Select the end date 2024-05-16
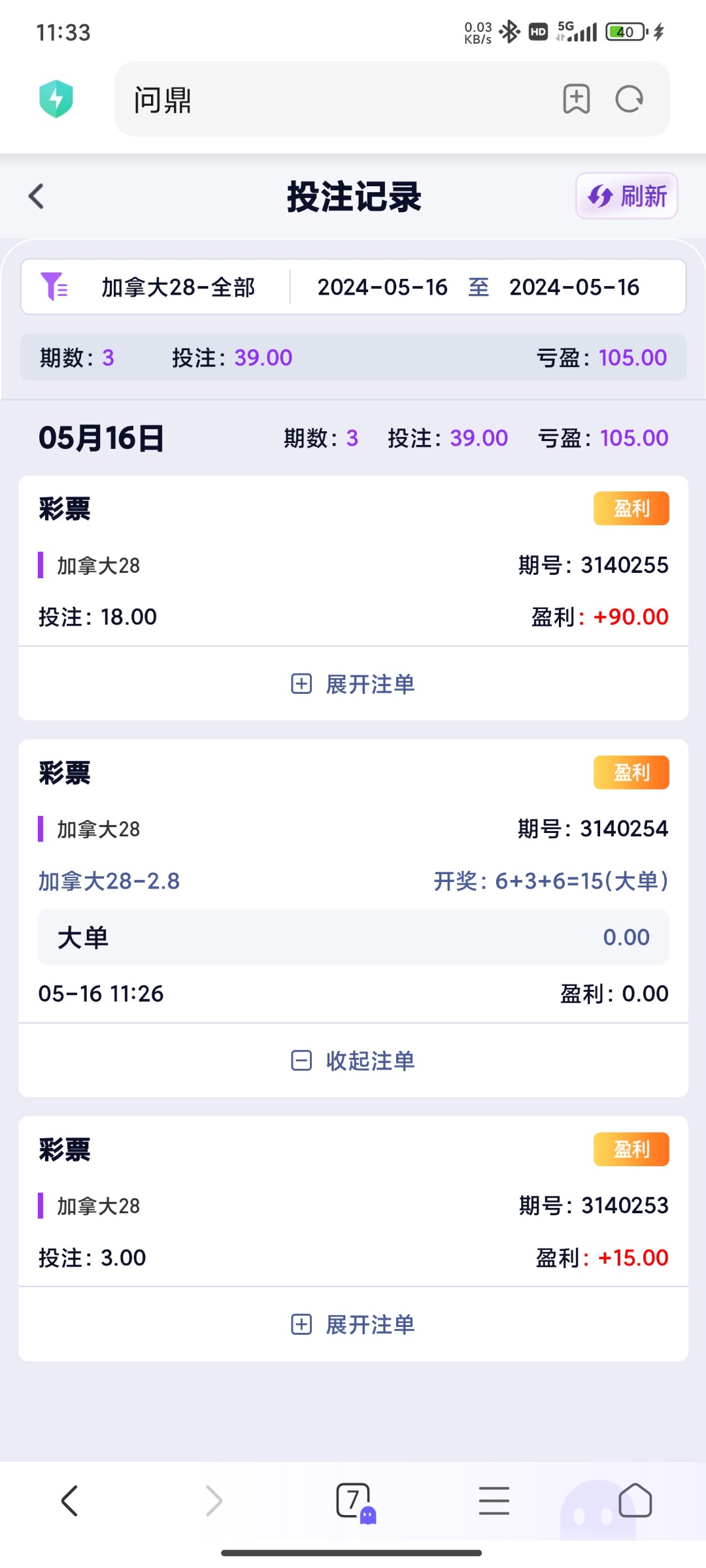Image resolution: width=706 pixels, height=1568 pixels. tap(574, 287)
